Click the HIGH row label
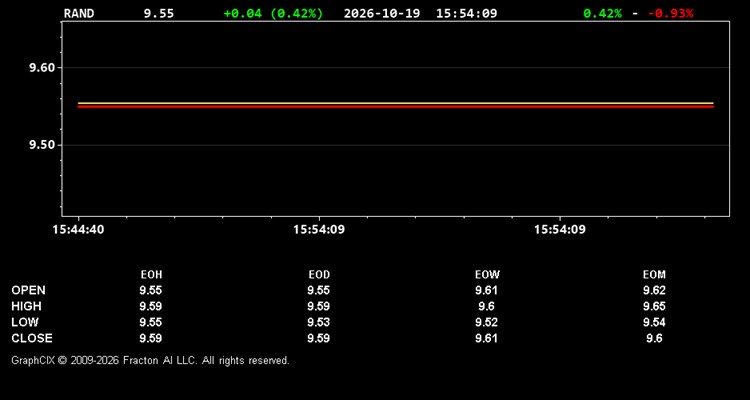750x400 pixels. pyautogui.click(x=26, y=306)
